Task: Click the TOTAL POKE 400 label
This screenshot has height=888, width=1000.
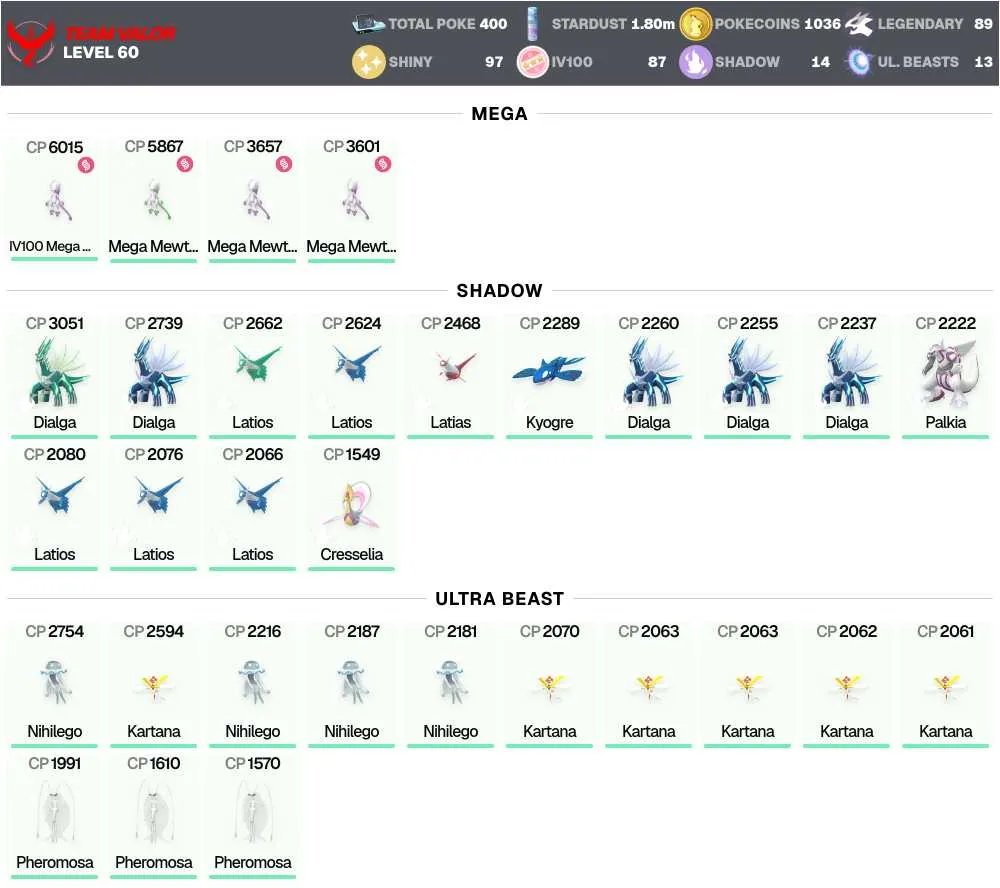Action: 448,24
